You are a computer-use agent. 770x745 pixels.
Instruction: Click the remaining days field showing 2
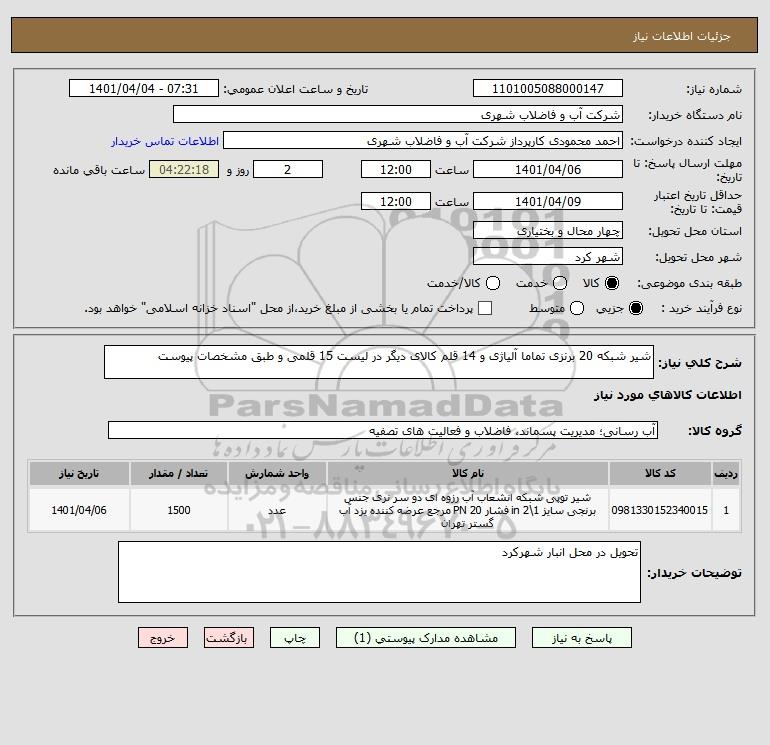(x=287, y=169)
